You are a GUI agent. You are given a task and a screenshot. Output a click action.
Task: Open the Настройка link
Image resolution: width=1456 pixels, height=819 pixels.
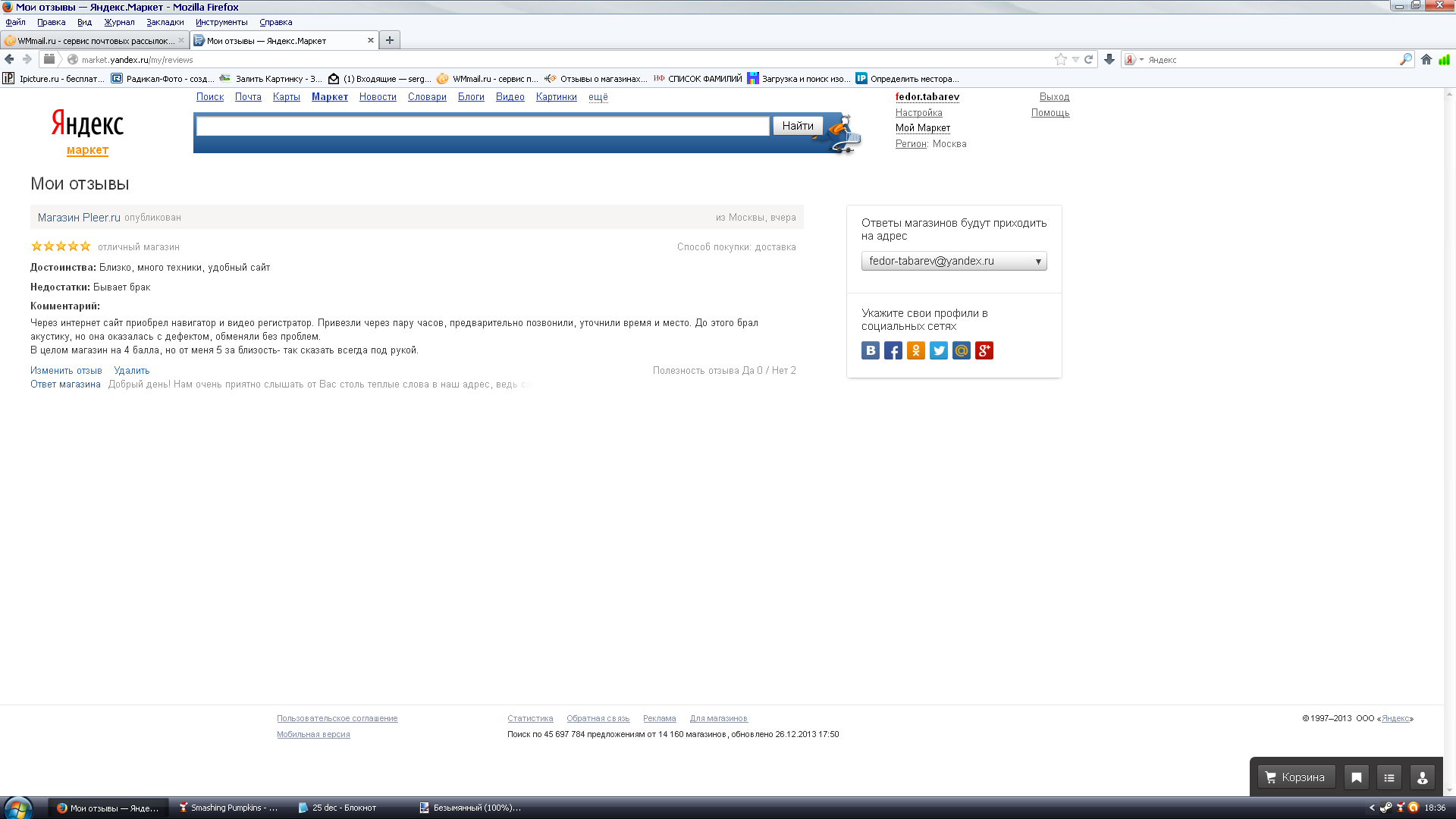coord(919,113)
